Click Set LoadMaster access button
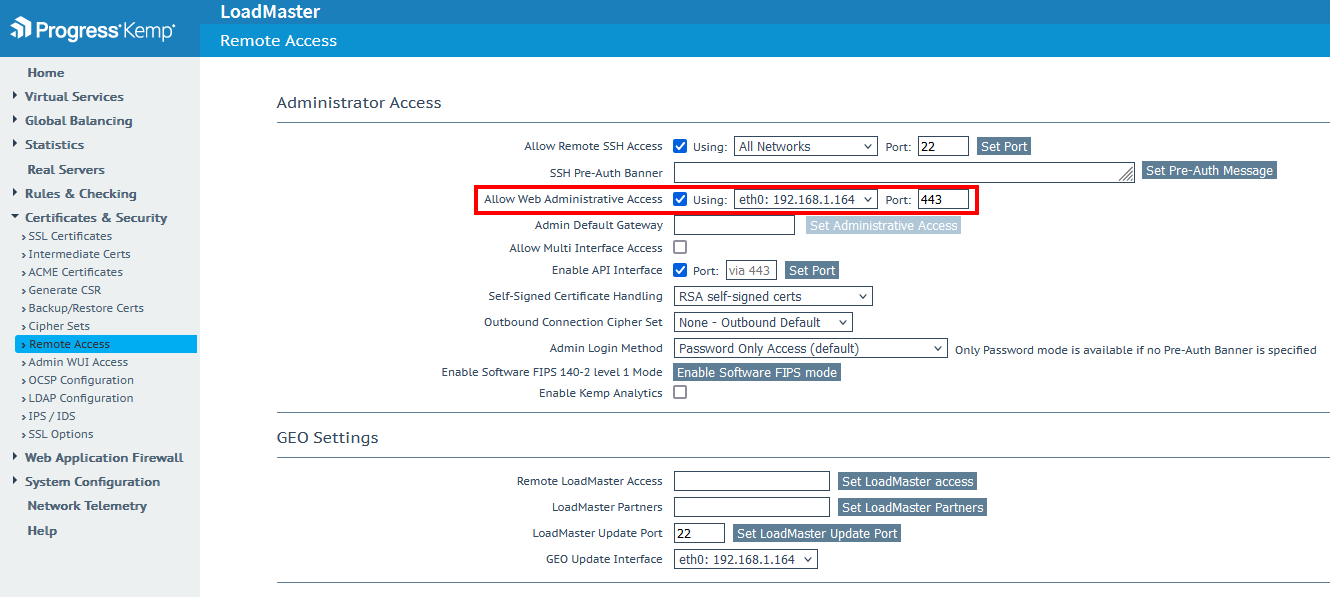The height and width of the screenshot is (597, 1330). (907, 481)
